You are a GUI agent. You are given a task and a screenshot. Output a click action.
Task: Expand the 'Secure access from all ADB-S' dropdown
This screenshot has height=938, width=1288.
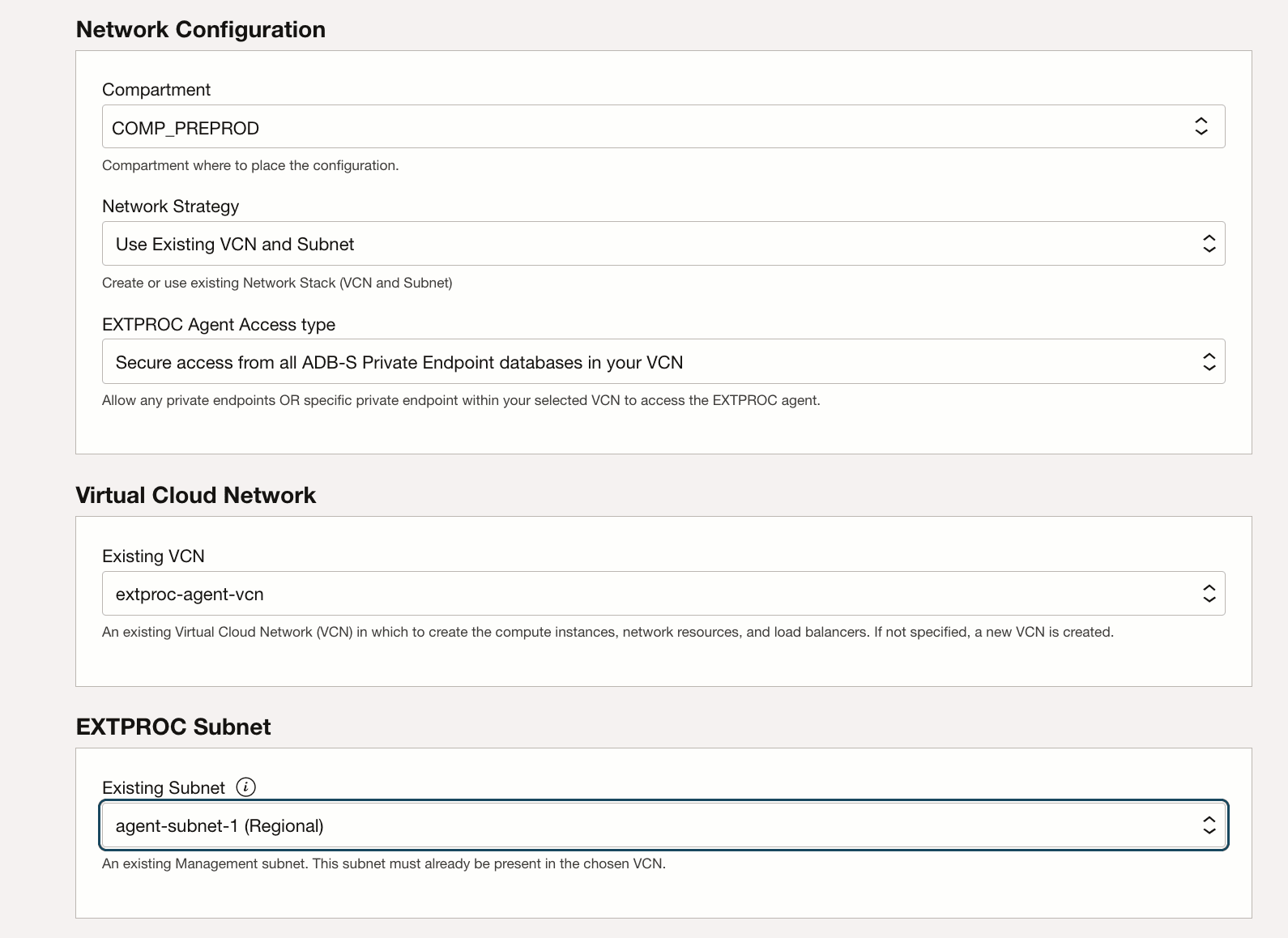(648, 362)
